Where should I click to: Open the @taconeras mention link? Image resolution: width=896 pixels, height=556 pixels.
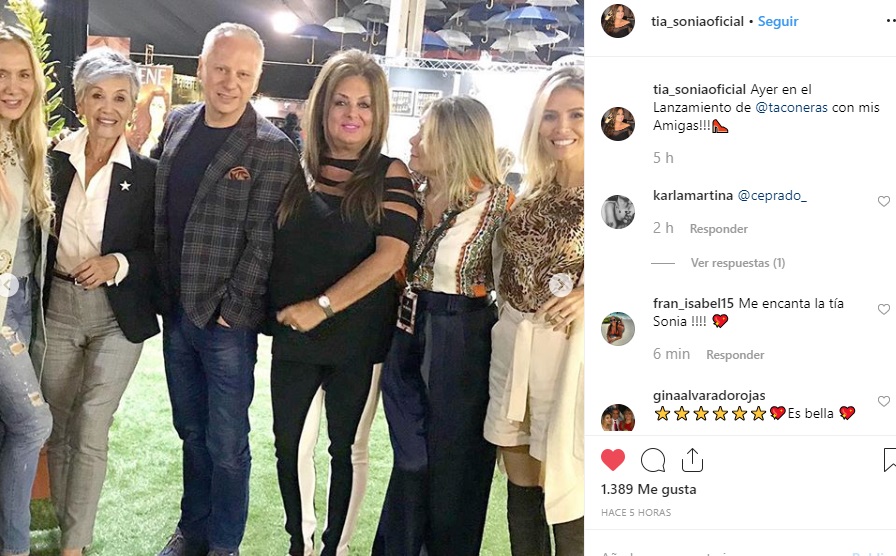point(791,107)
